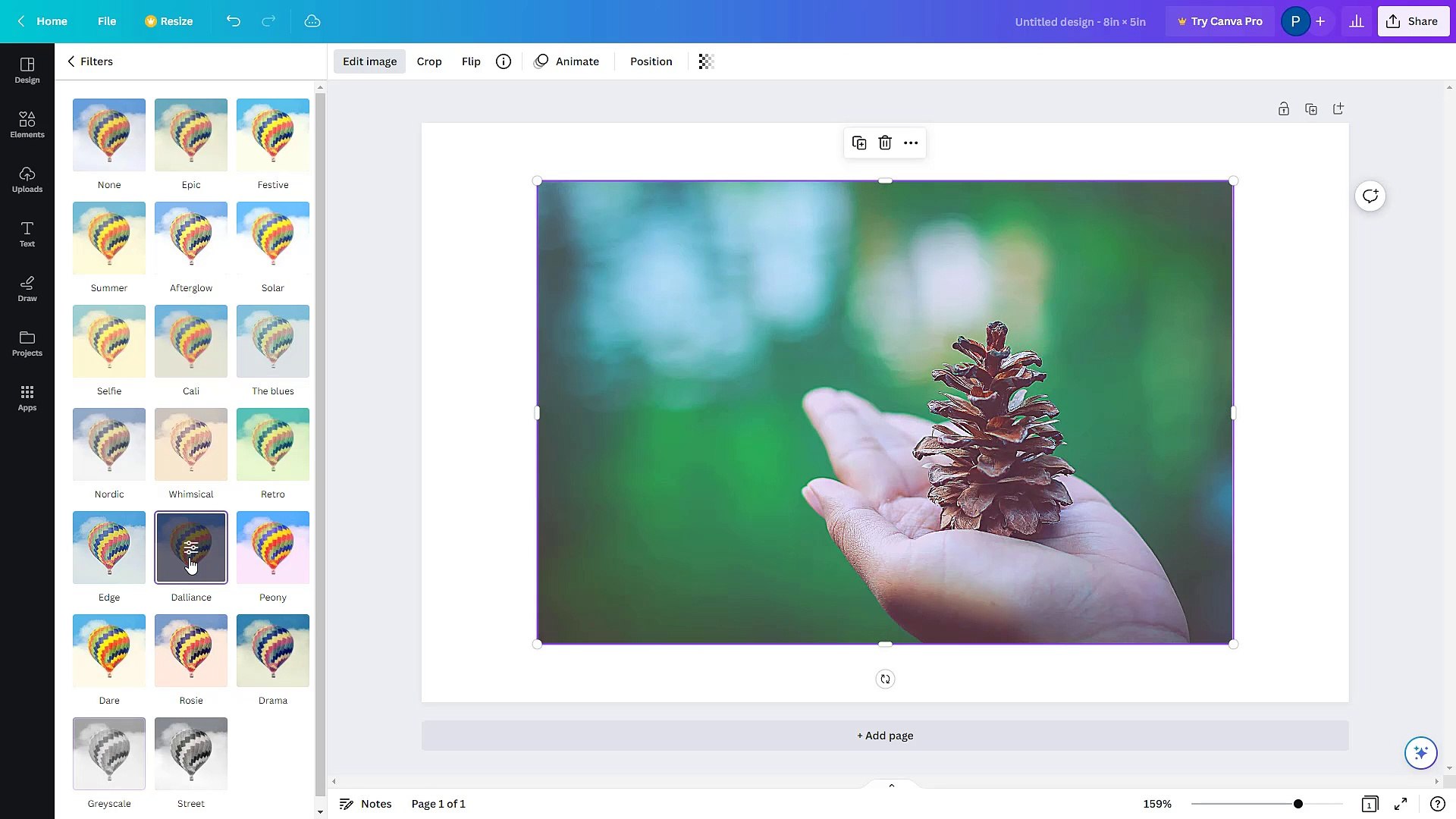Click the + Add page button
Screen dimensions: 1456x819
coord(884,735)
